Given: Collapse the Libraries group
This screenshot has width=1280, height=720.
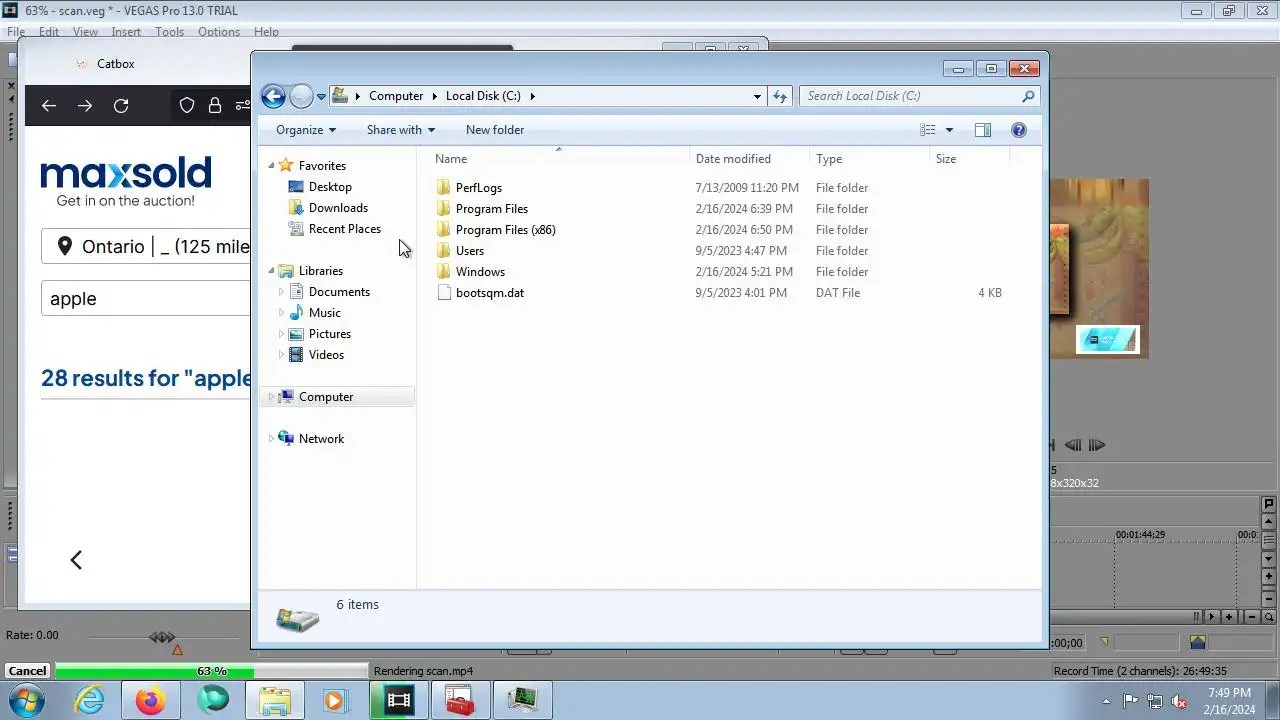Looking at the screenshot, I should 271,271.
